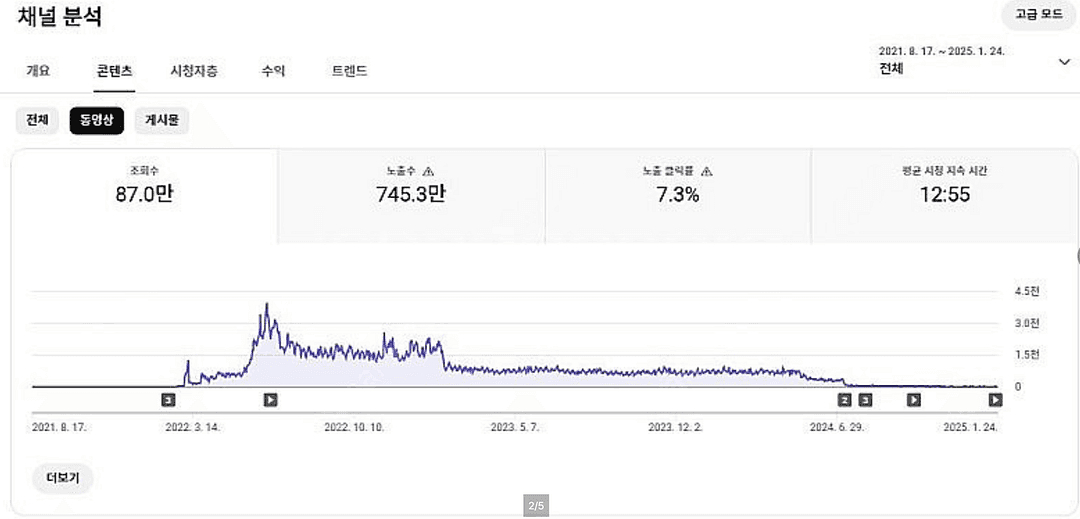This screenshot has width=1080, height=519.
Task: Click the rightmost play marker at 2025. 1. 24.
Action: [x=995, y=400]
